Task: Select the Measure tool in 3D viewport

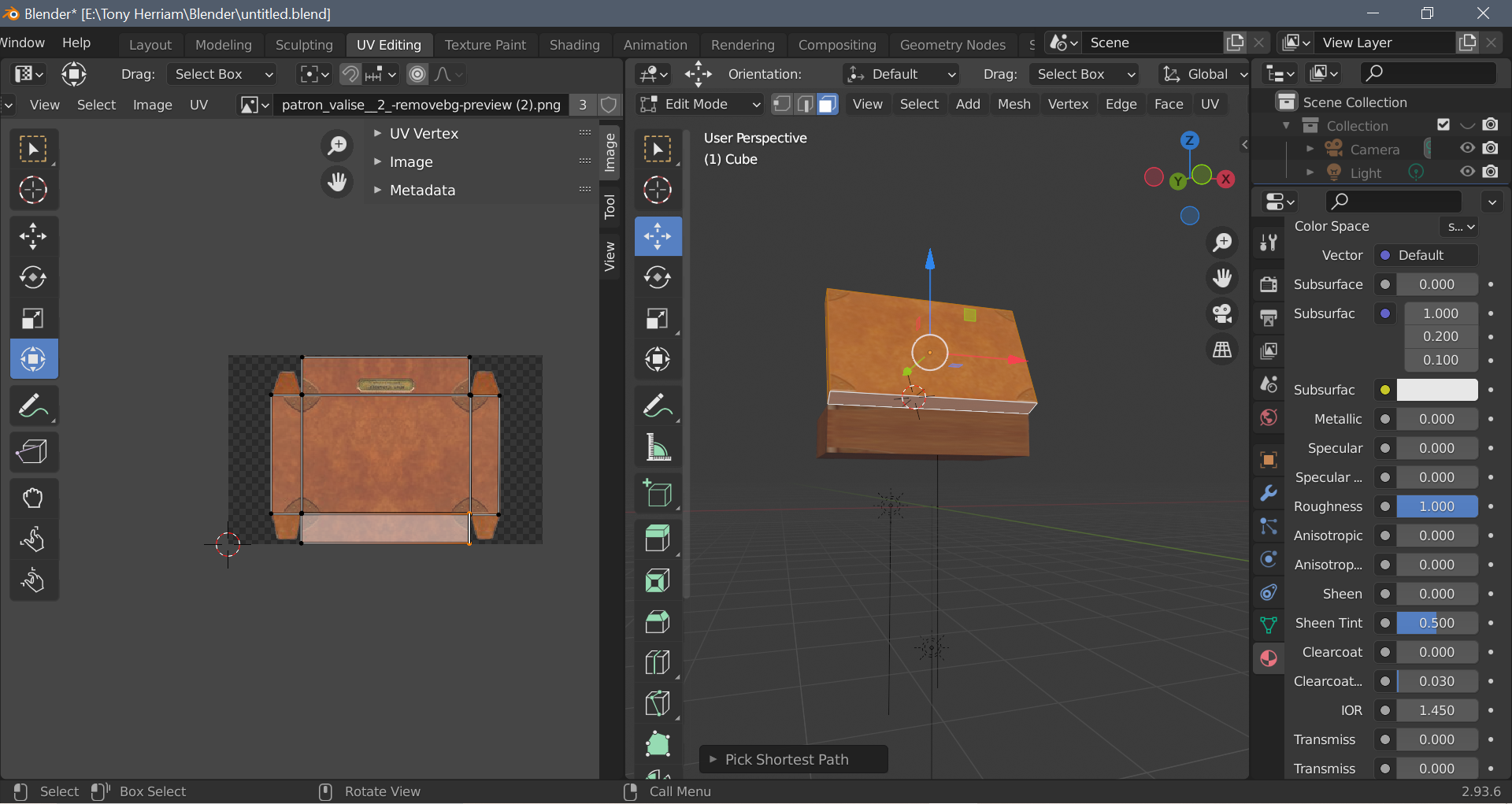Action: click(658, 447)
